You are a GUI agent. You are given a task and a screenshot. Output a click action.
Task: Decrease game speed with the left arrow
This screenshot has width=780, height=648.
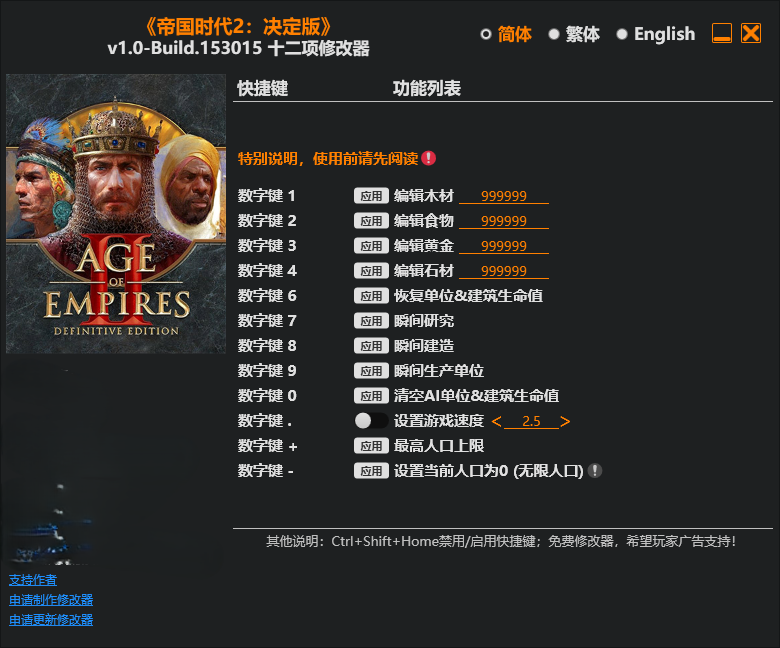point(496,422)
